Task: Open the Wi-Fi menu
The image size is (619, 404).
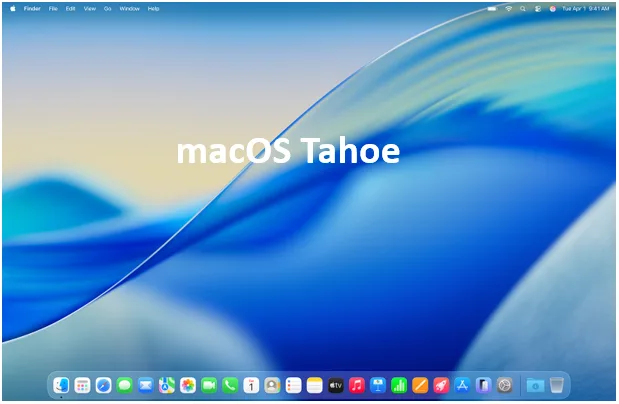Action: click(x=508, y=8)
